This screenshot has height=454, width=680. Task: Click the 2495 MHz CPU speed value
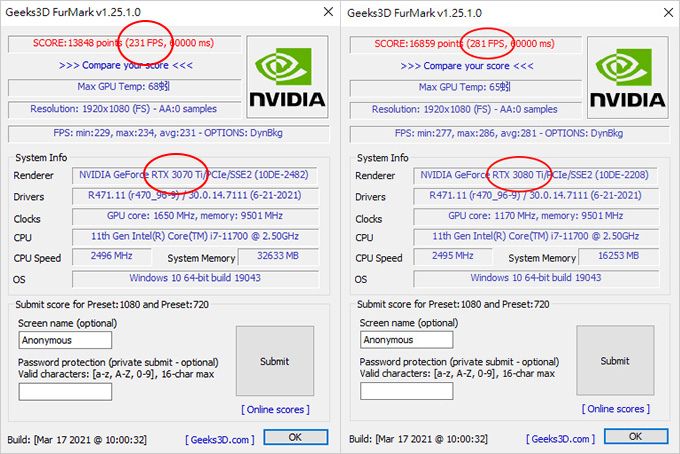click(x=453, y=256)
